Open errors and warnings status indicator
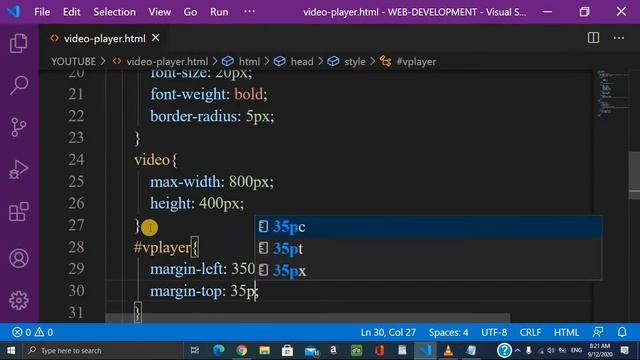The image size is (640, 360). point(33,332)
